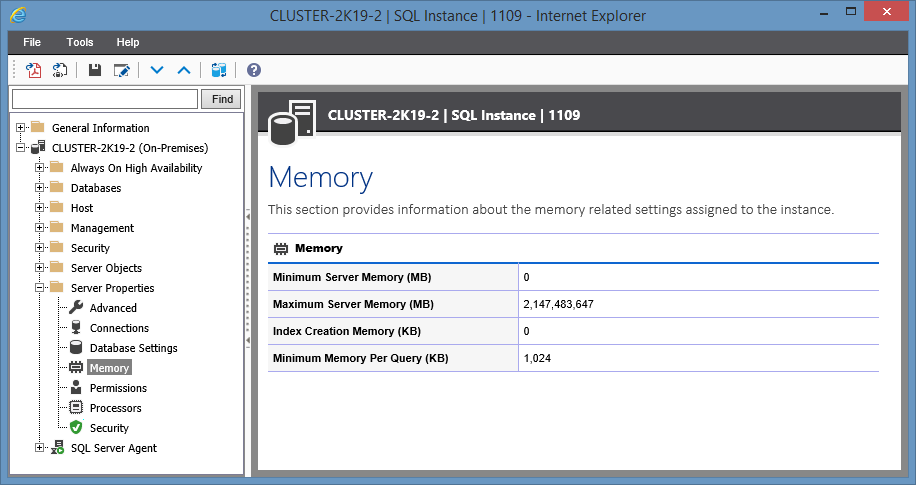Image resolution: width=916 pixels, height=485 pixels.
Task: Click the export to PDF toolbar icon
Action: (33, 70)
